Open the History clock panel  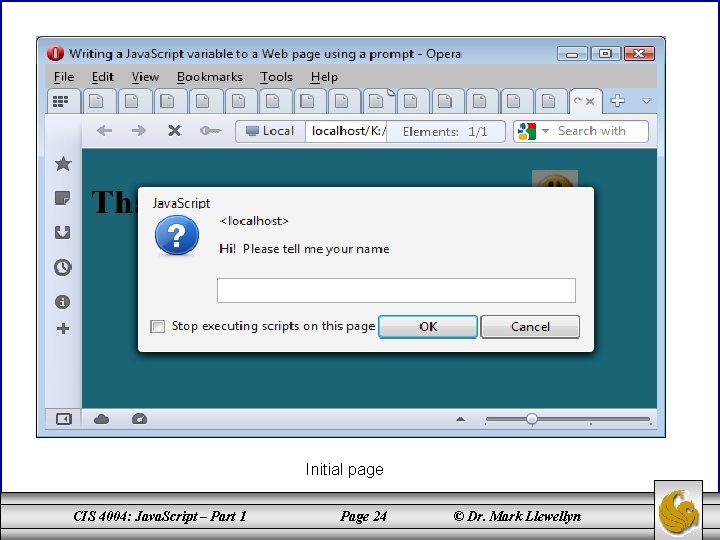(x=63, y=267)
